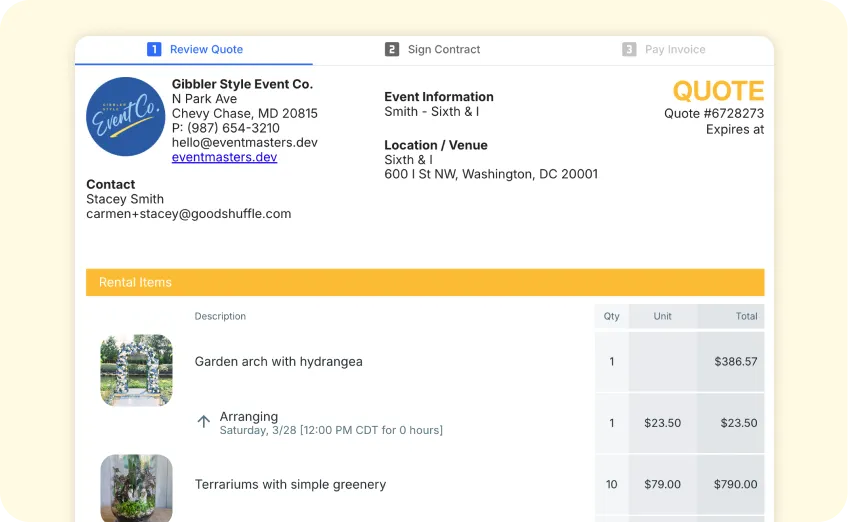Open the Terrariums thumbnail image

pyautogui.click(x=136, y=488)
